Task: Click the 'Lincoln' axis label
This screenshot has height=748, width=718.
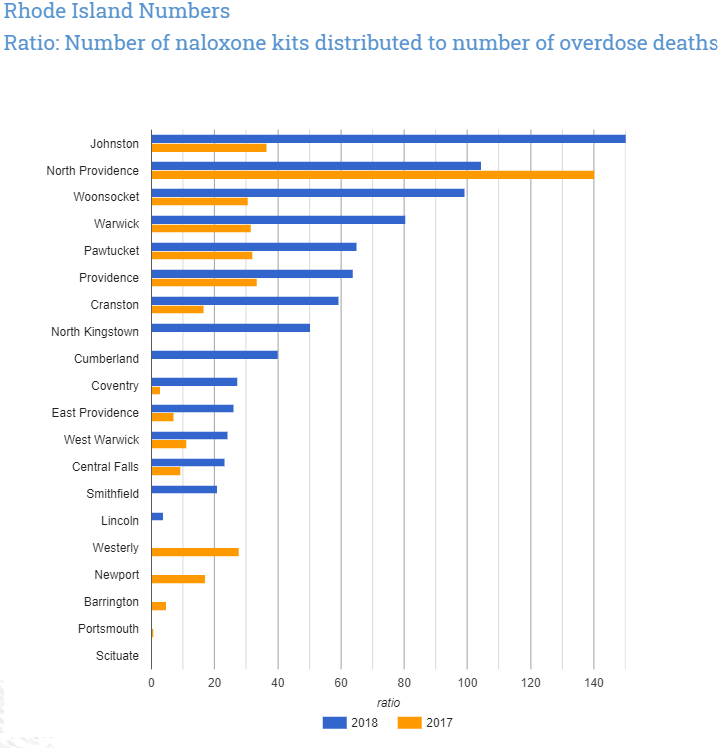Action: pos(120,521)
